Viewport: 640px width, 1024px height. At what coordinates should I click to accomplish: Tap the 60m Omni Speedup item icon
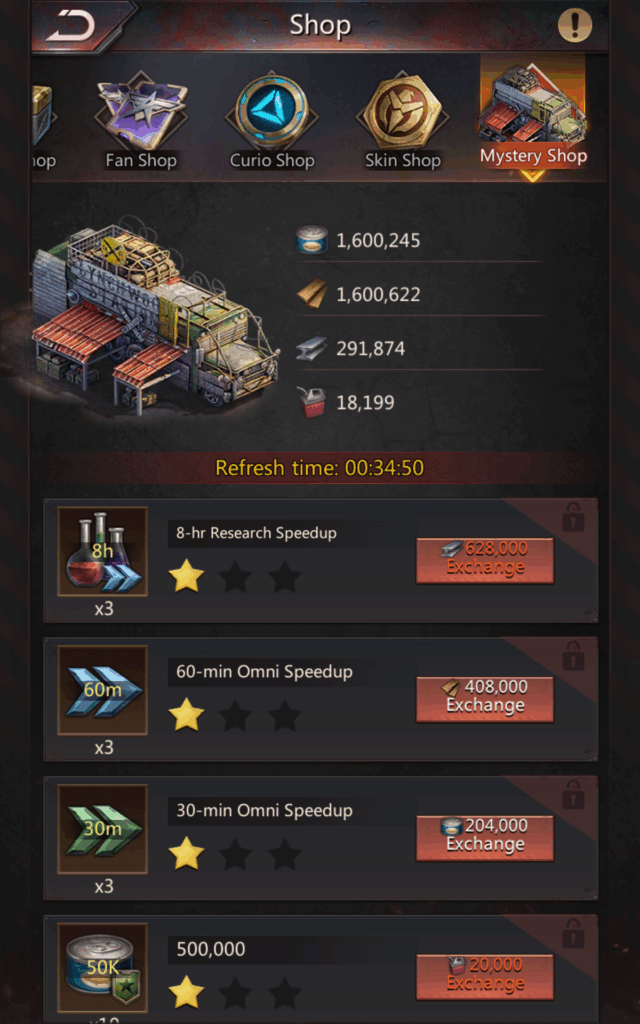click(103, 690)
